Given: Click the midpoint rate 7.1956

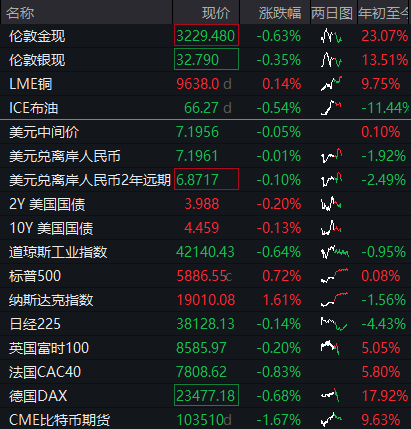Looking at the screenshot, I should click(197, 132).
